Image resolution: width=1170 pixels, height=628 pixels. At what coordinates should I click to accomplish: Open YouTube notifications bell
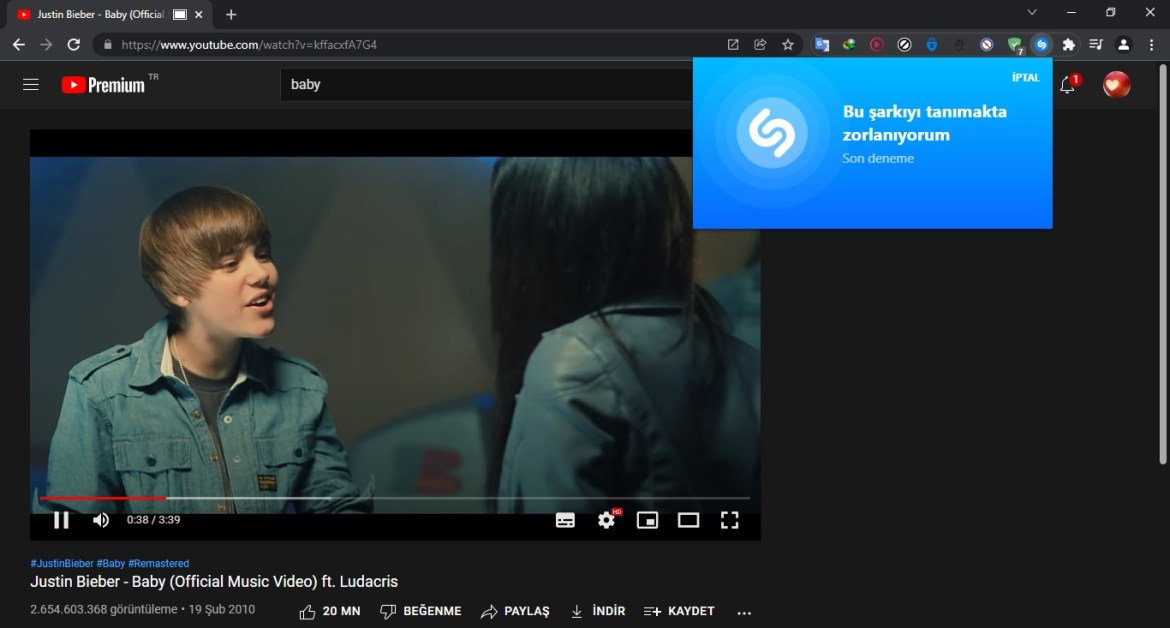[x=1068, y=85]
